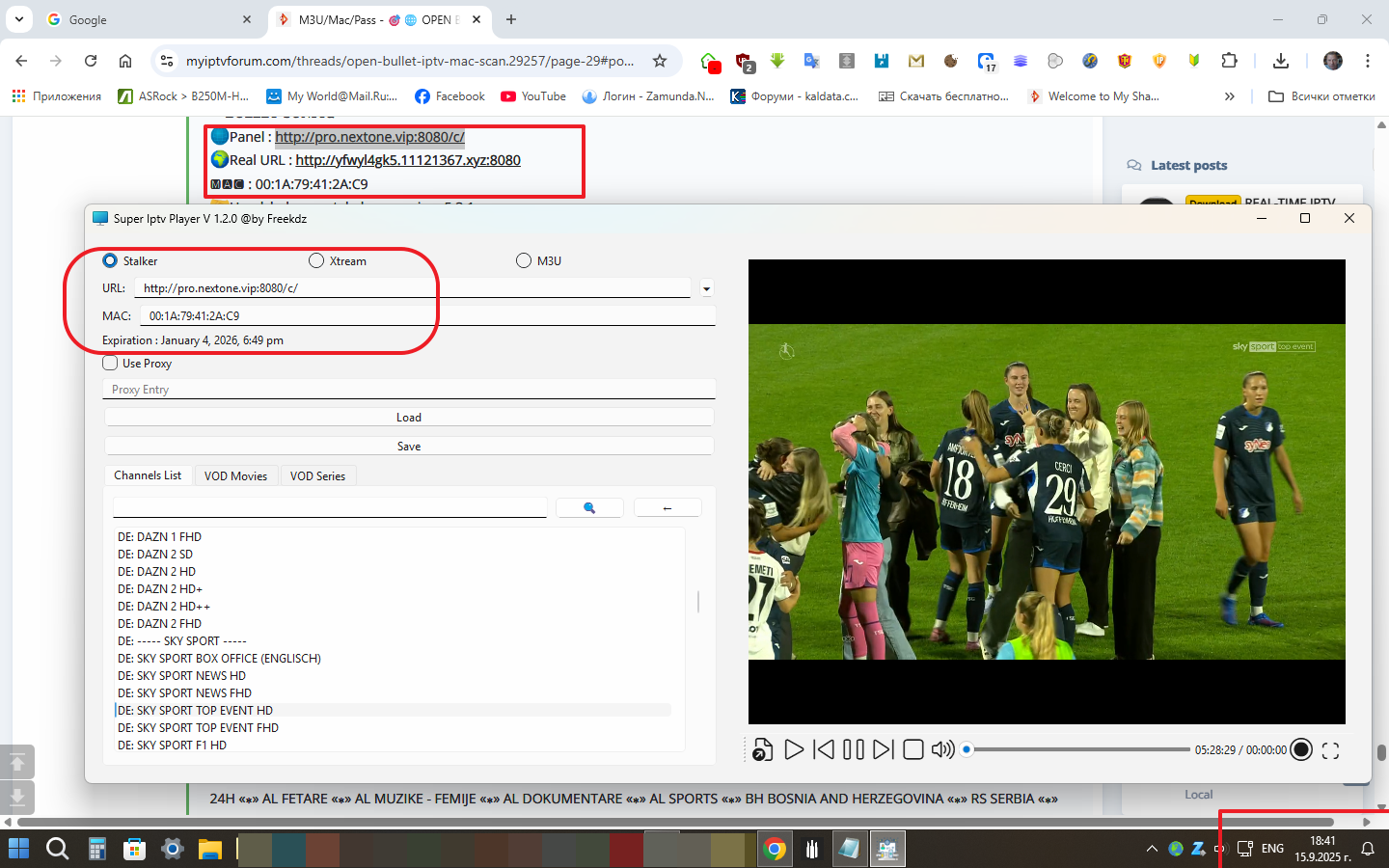Viewport: 1389px width, 868px height.
Task: Open the browser Downloads icon
Action: 1281,61
